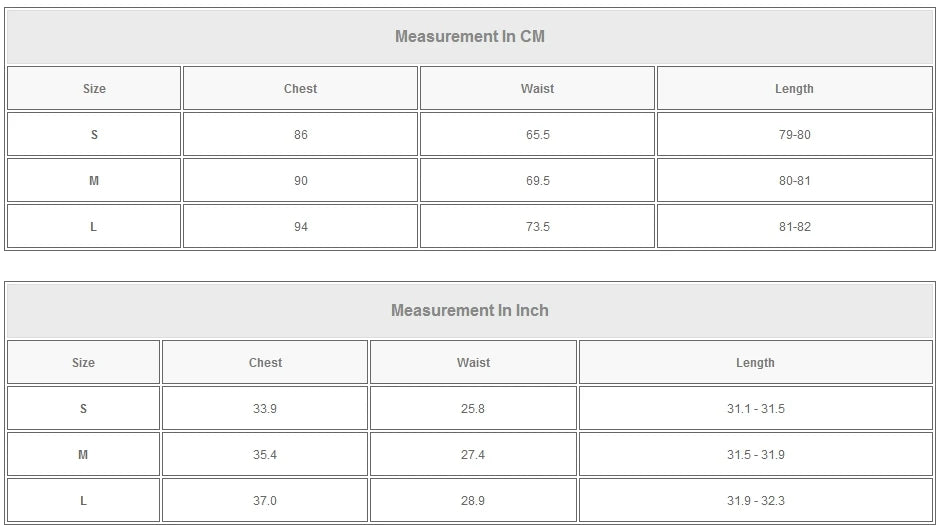Click the length cell showing 79-80

[x=794, y=135]
